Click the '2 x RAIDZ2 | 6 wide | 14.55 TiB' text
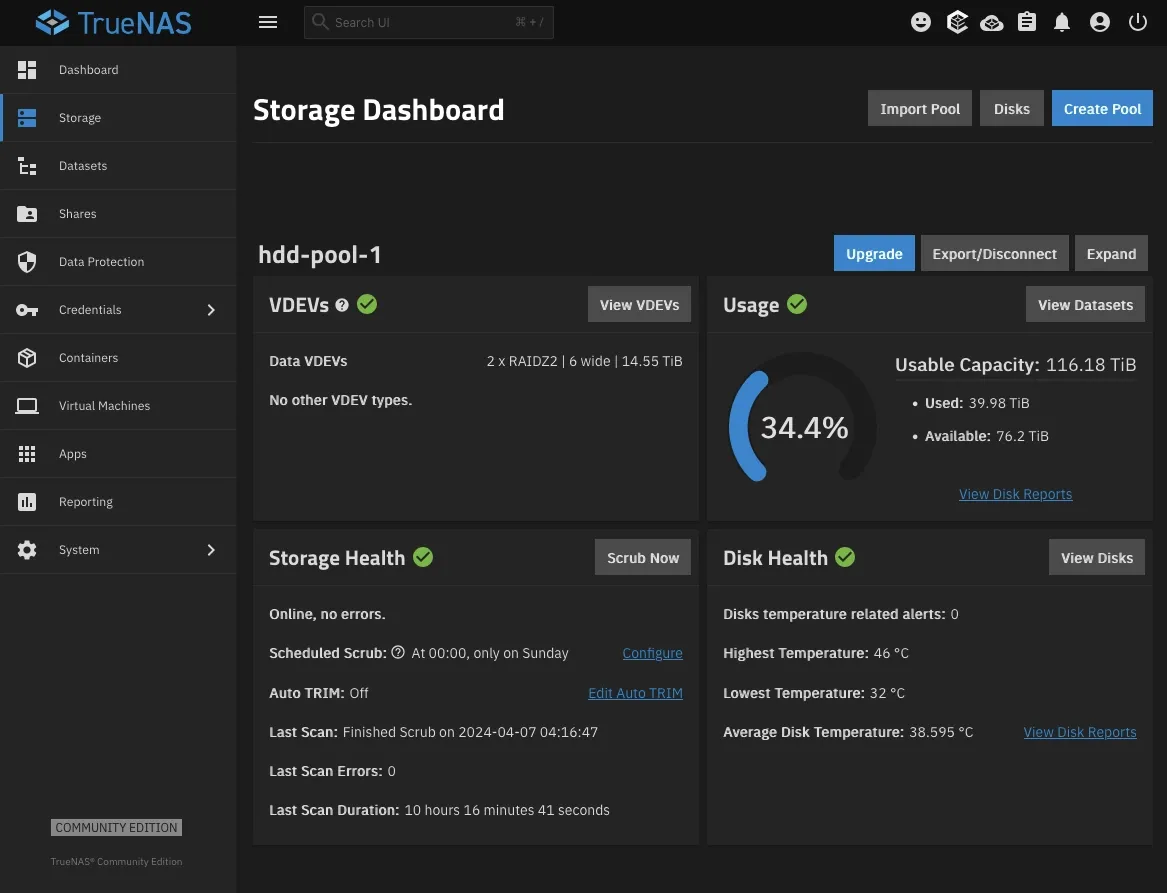This screenshot has width=1167, height=893. pyautogui.click(x=584, y=361)
